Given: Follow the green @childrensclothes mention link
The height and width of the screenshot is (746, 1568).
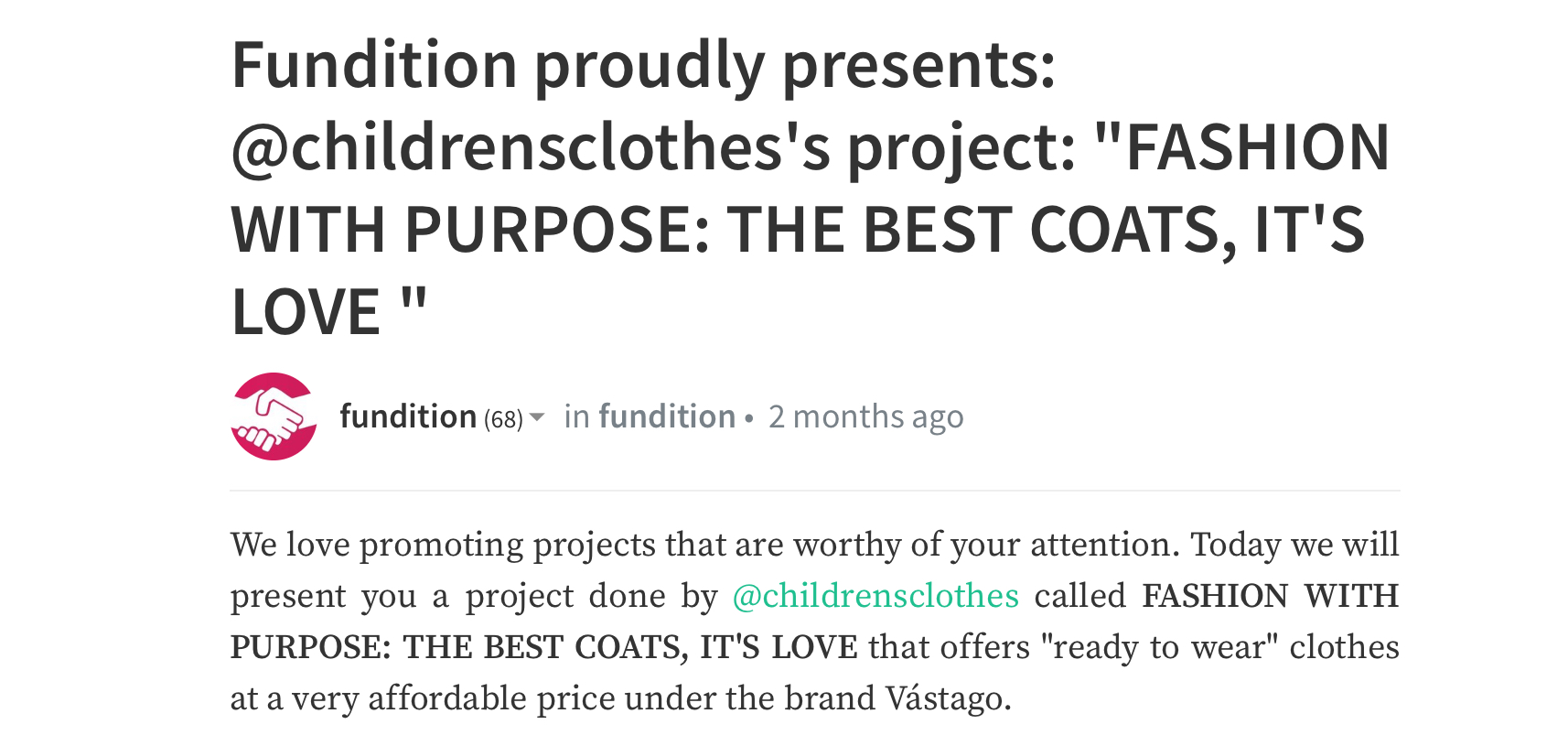Looking at the screenshot, I should pos(875,596).
